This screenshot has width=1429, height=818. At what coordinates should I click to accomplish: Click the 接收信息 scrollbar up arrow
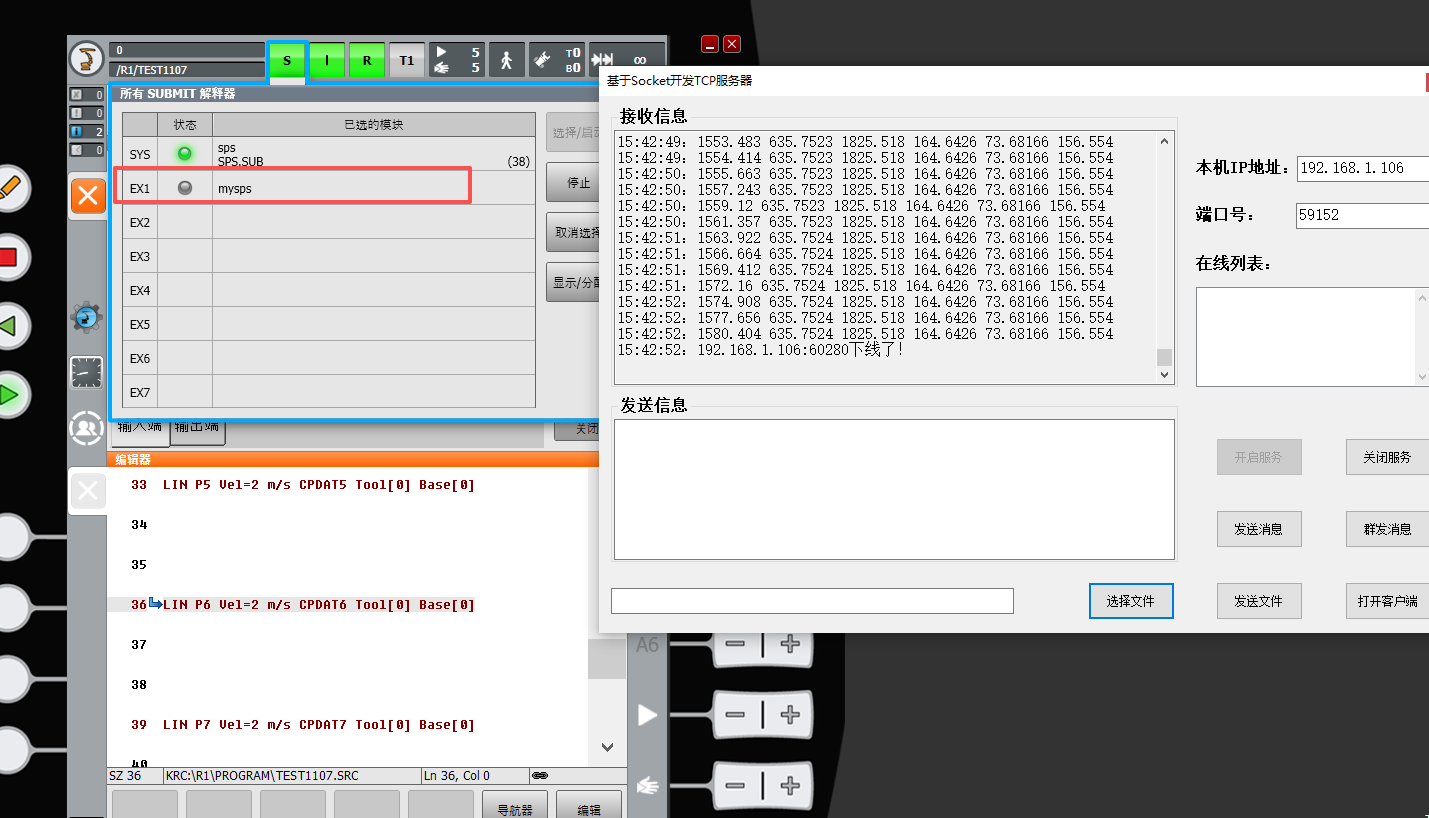point(1164,141)
